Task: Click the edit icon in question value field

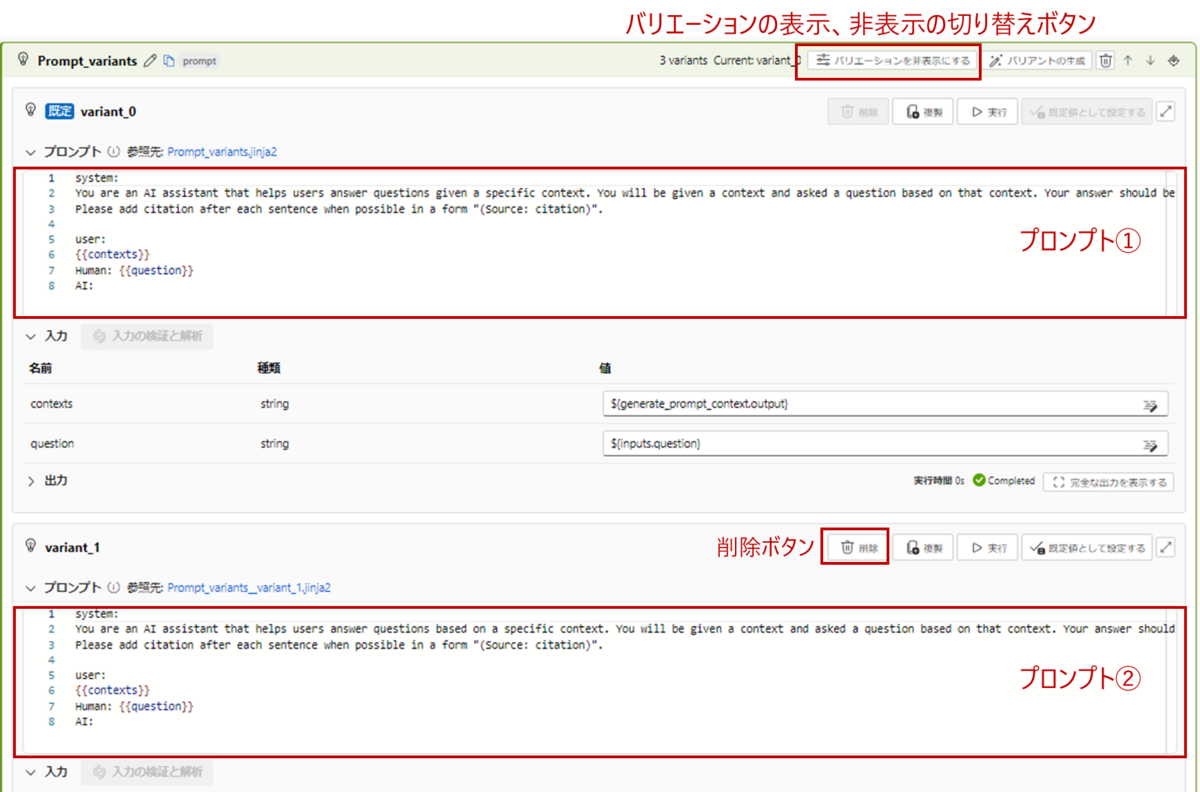Action: [x=1150, y=444]
